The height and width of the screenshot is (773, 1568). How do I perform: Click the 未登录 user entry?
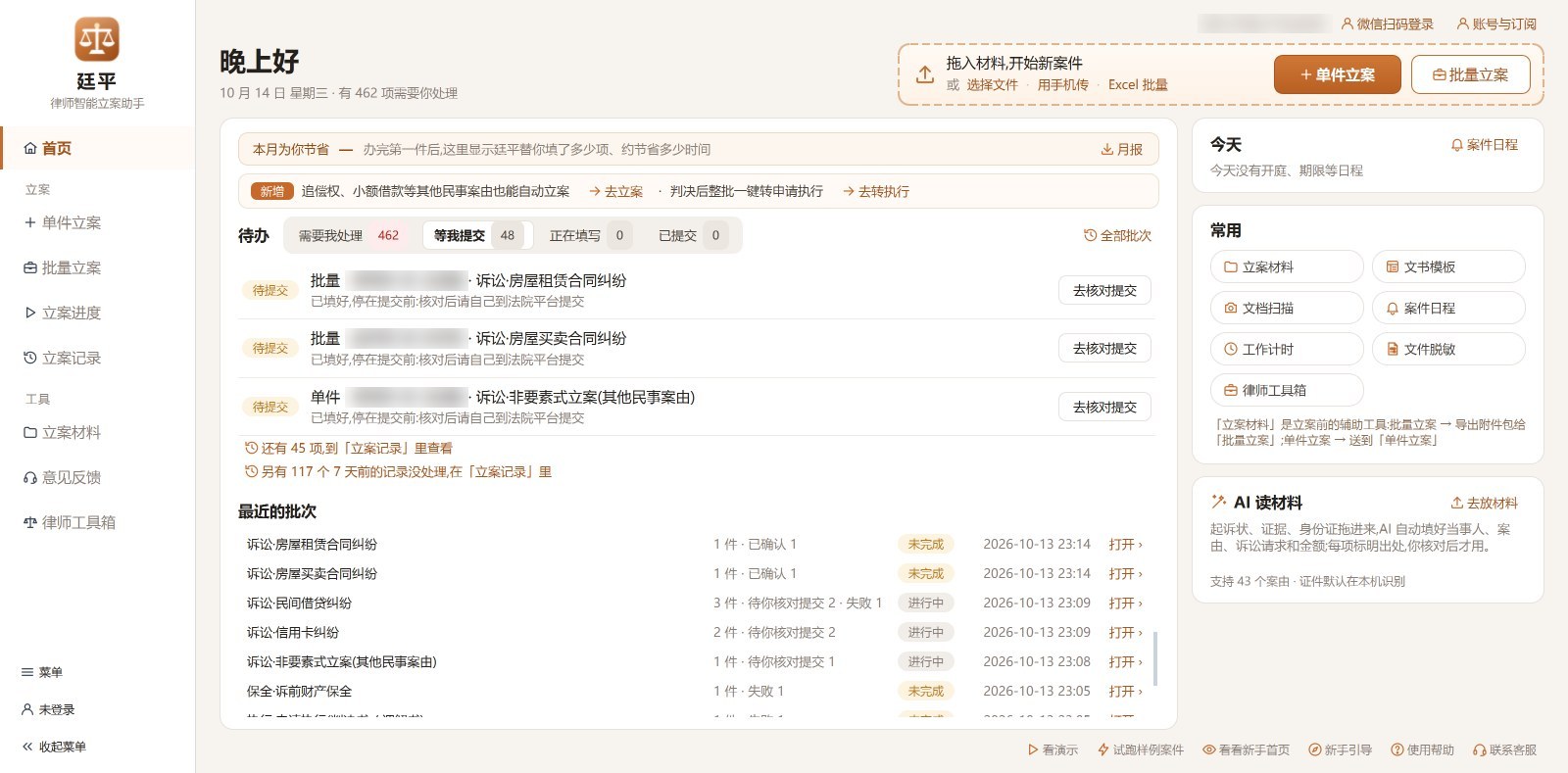48,709
